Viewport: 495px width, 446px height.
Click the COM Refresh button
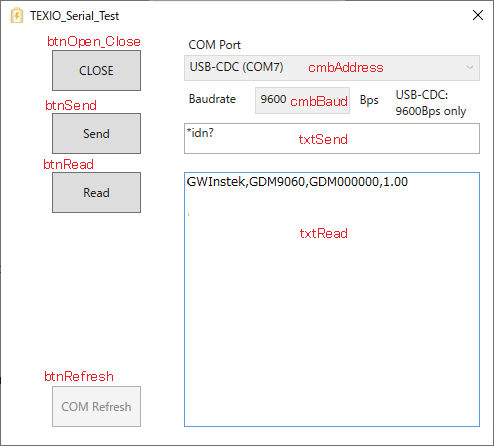(96, 406)
